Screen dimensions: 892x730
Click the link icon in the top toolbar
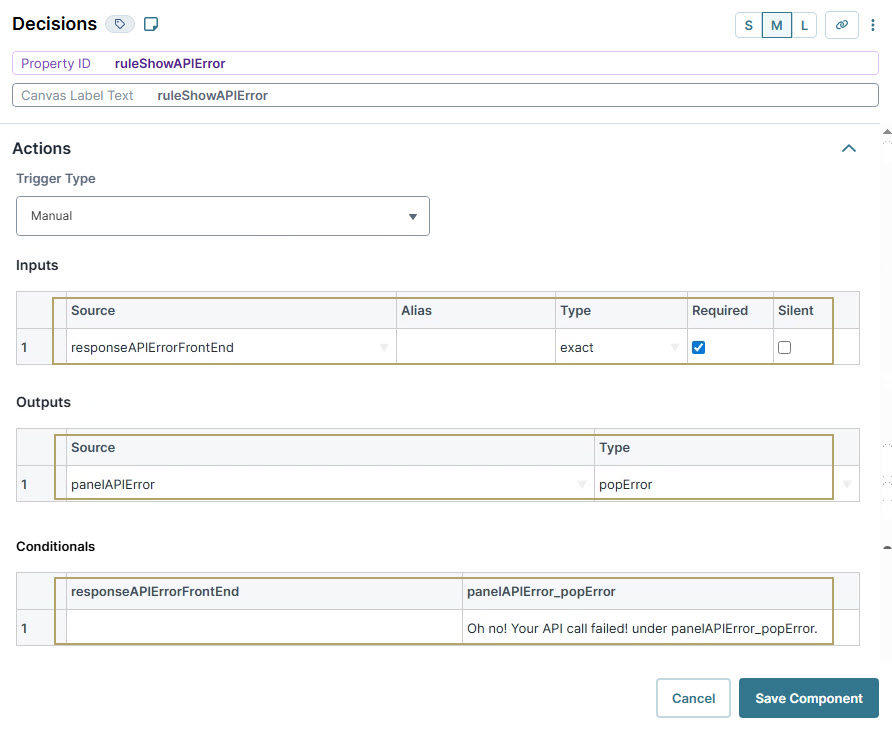point(841,24)
